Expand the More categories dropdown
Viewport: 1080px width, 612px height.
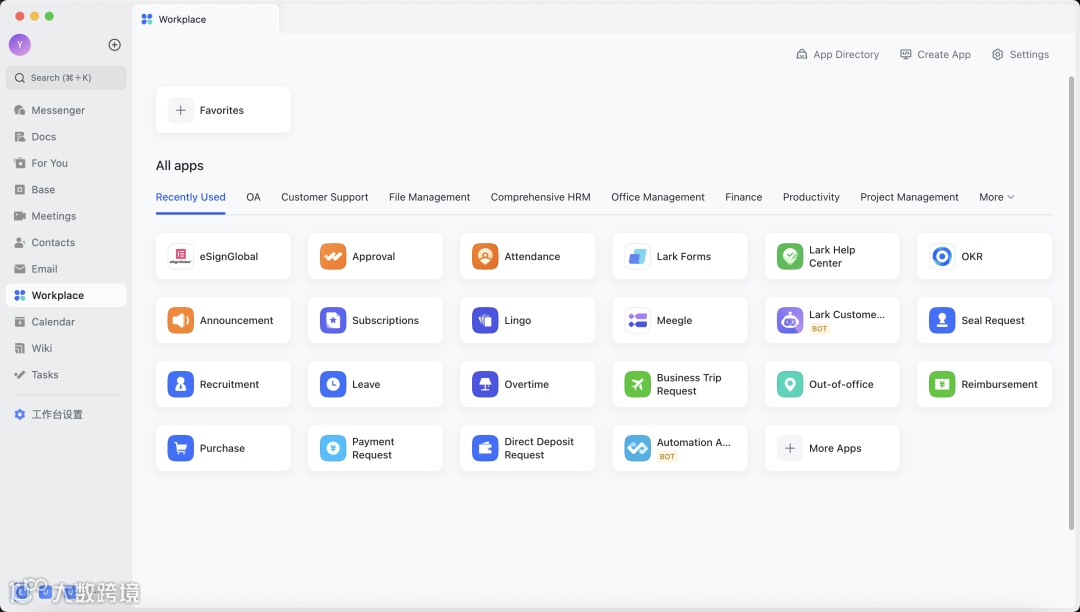point(996,197)
